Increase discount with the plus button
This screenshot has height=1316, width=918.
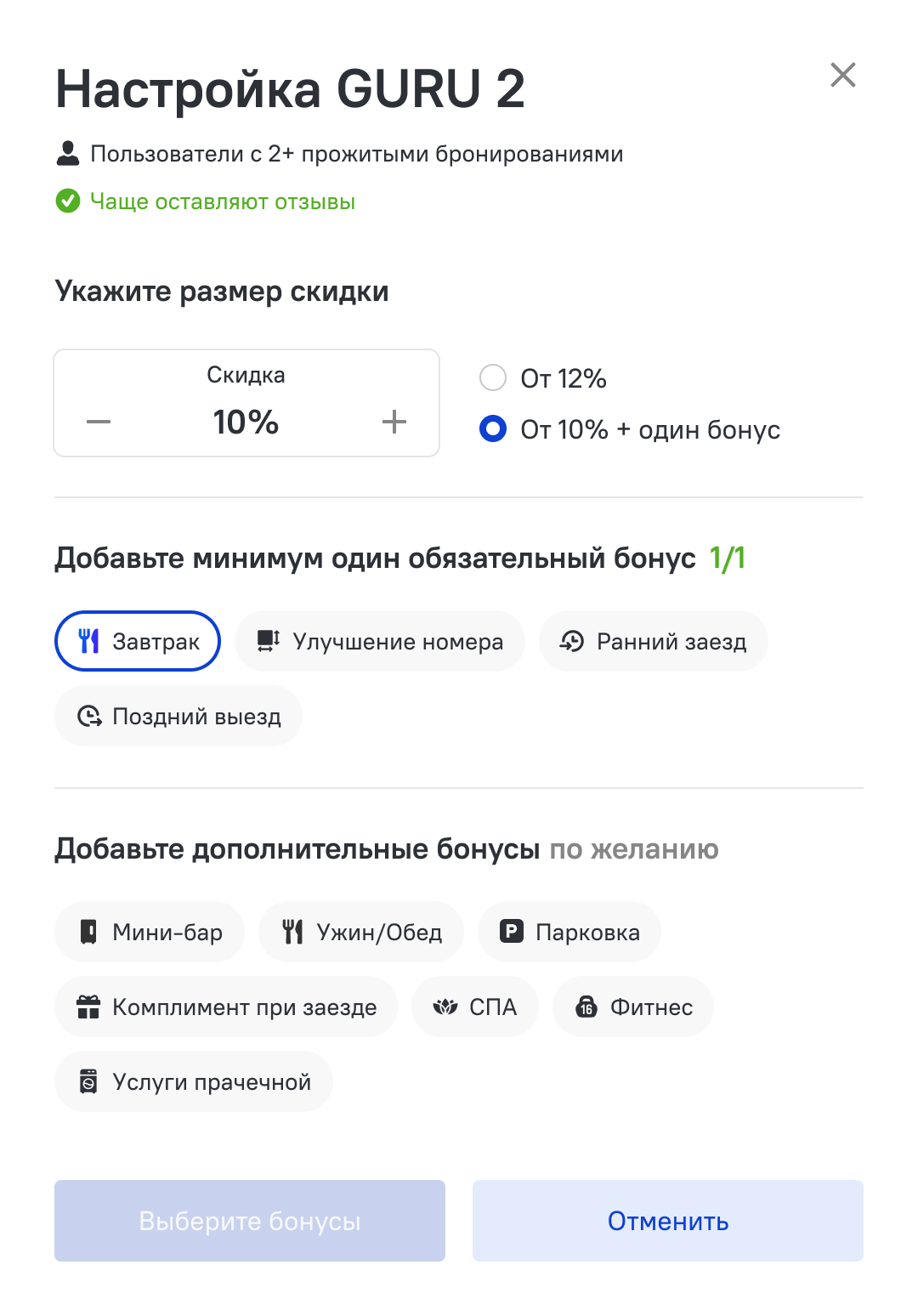pos(394,422)
